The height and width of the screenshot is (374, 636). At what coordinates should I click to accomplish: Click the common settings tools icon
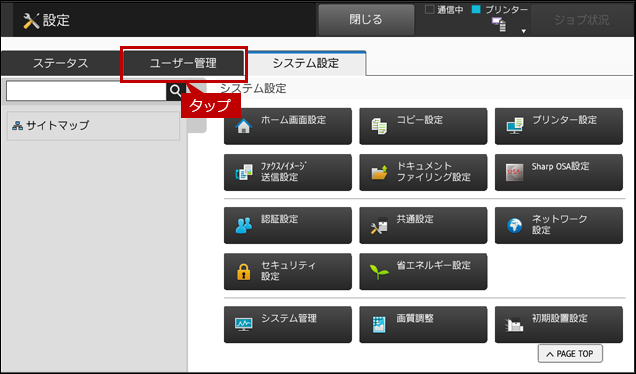[379, 226]
